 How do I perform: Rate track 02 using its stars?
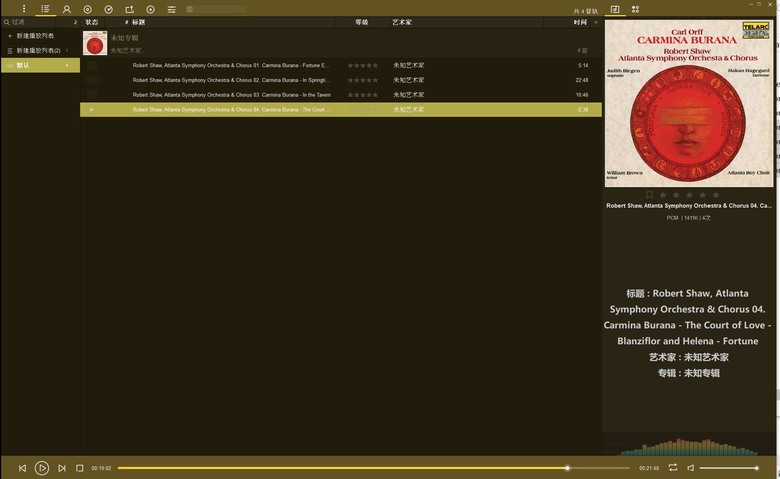(363, 80)
